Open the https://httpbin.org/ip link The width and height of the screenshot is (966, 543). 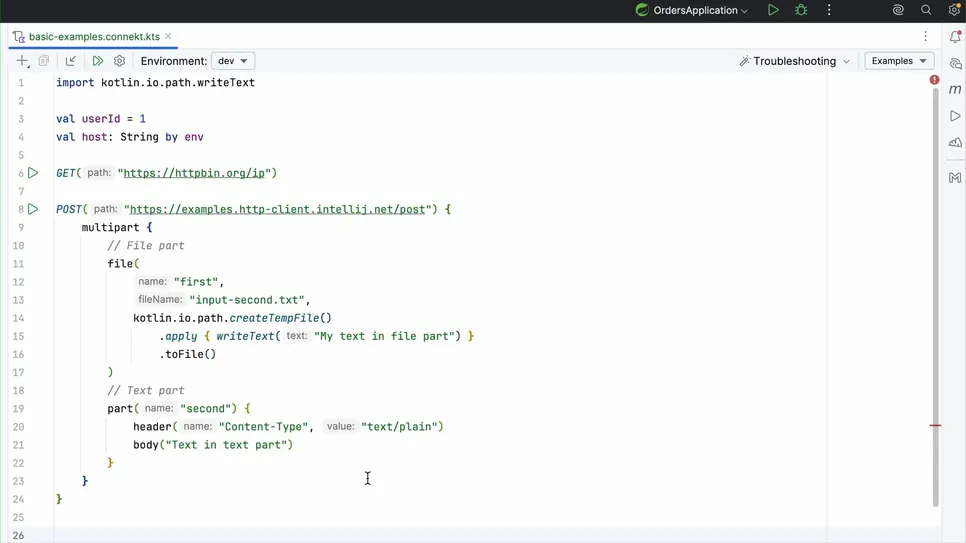tap(194, 173)
